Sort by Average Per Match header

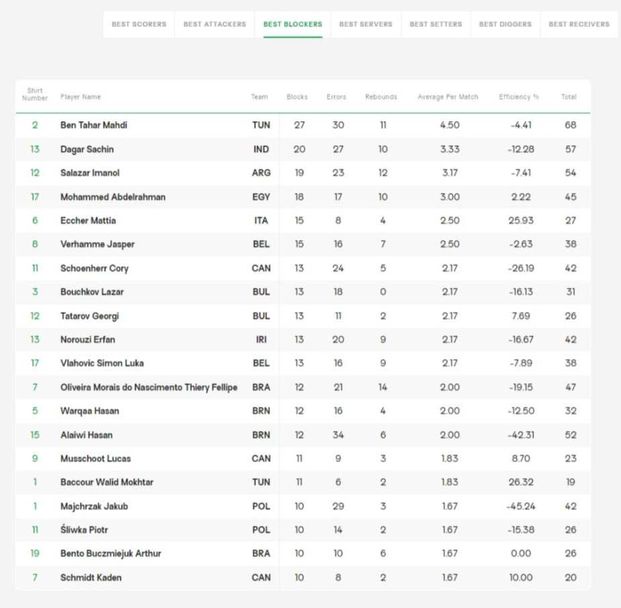448,97
